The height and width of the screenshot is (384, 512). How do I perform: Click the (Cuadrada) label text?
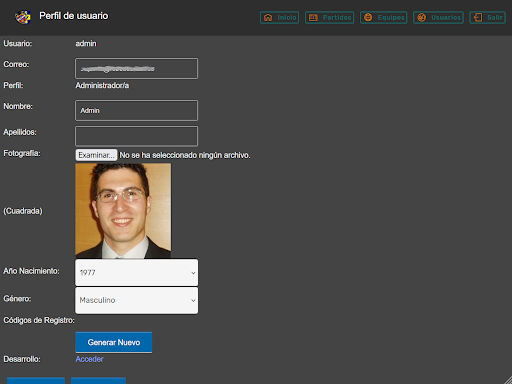(23, 211)
